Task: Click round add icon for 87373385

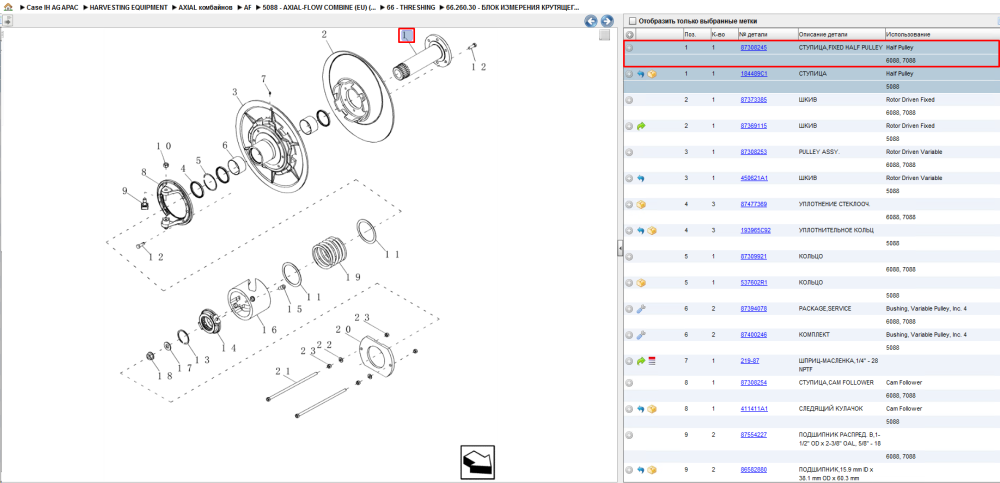Action: point(629,100)
